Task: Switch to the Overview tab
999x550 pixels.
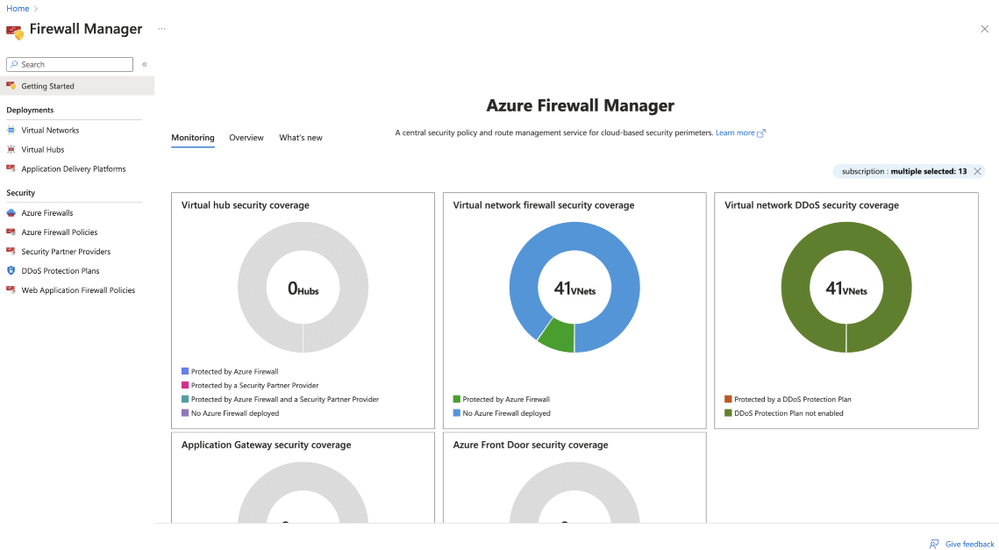Action: (246, 138)
